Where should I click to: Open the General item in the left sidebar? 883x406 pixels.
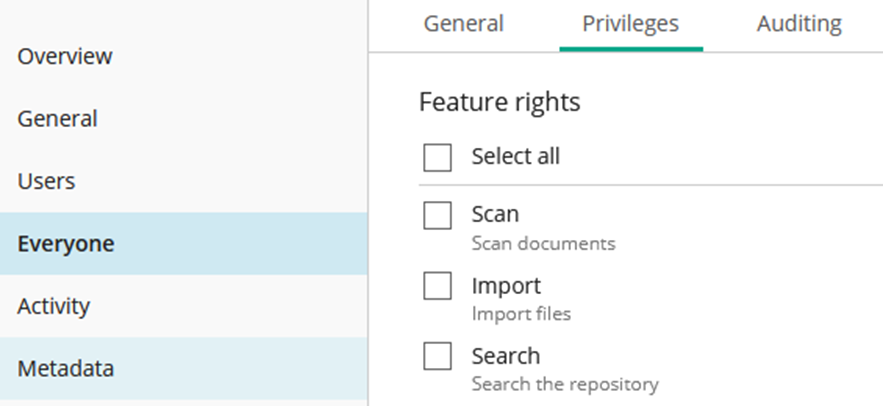pos(184,119)
